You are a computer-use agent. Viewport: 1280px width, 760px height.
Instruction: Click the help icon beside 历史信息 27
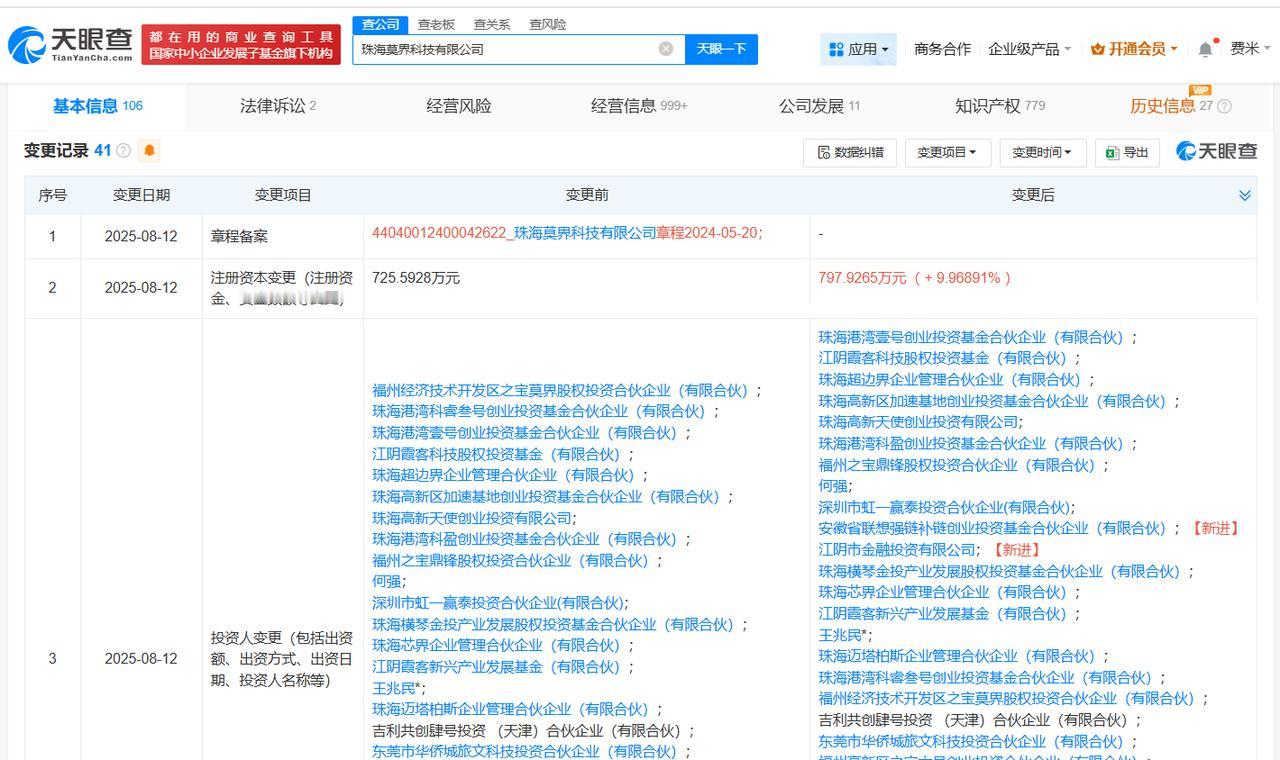(x=1224, y=106)
